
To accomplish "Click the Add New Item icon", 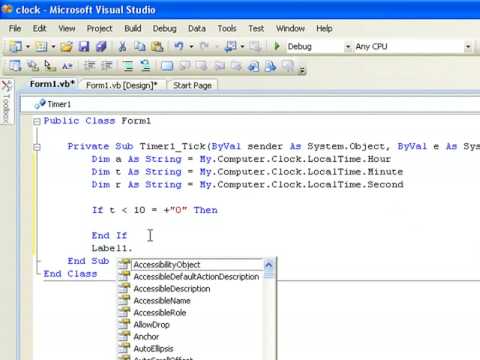I will 41,46.
